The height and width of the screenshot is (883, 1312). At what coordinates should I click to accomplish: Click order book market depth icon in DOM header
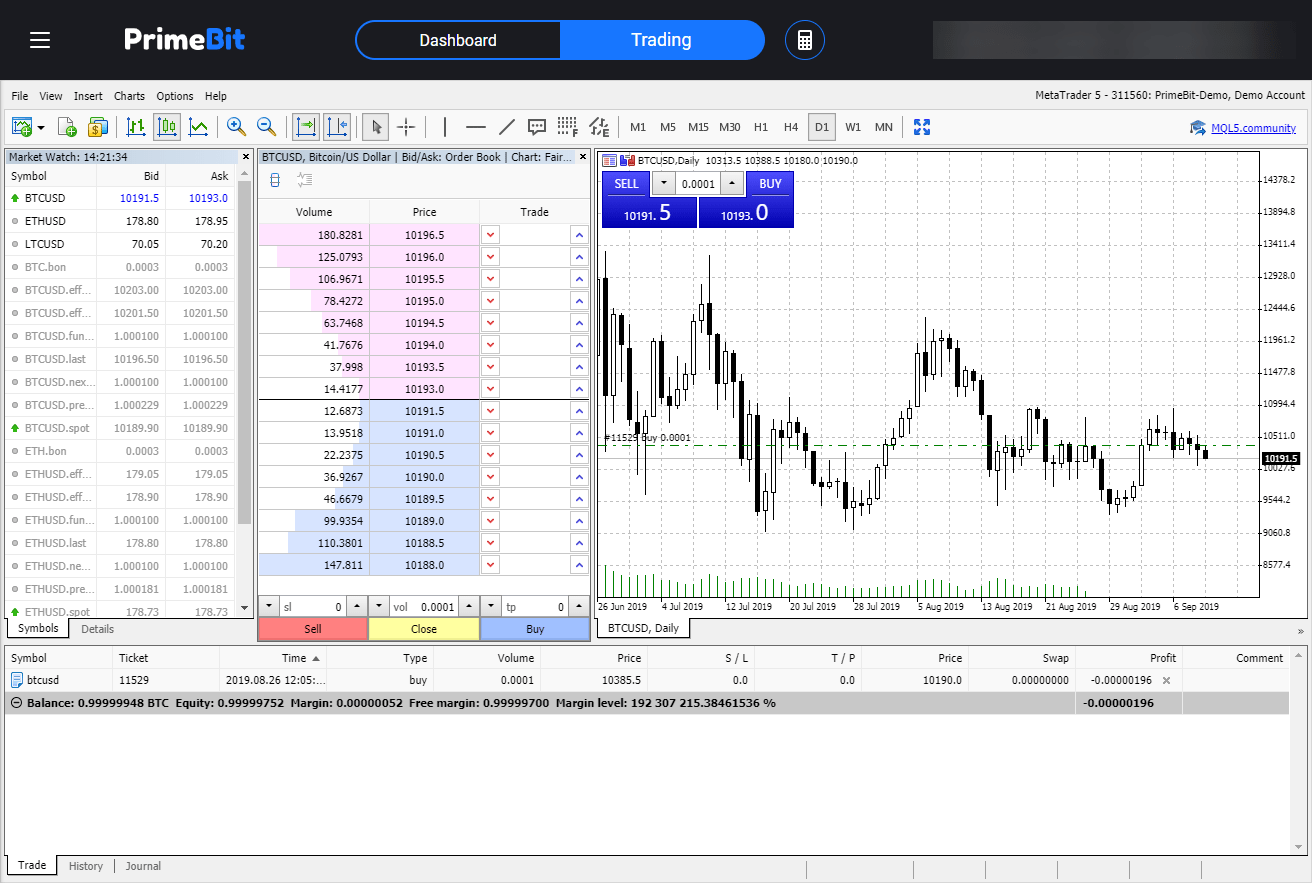point(275,180)
